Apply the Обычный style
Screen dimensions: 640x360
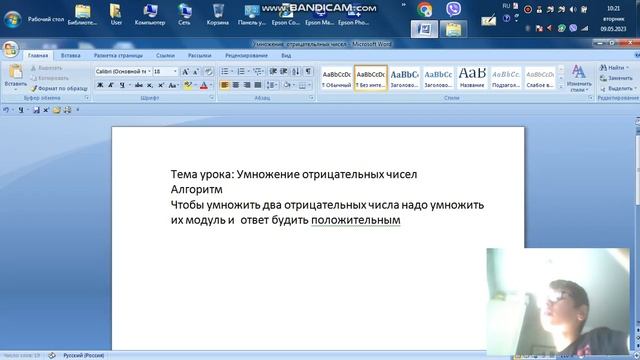click(337, 78)
